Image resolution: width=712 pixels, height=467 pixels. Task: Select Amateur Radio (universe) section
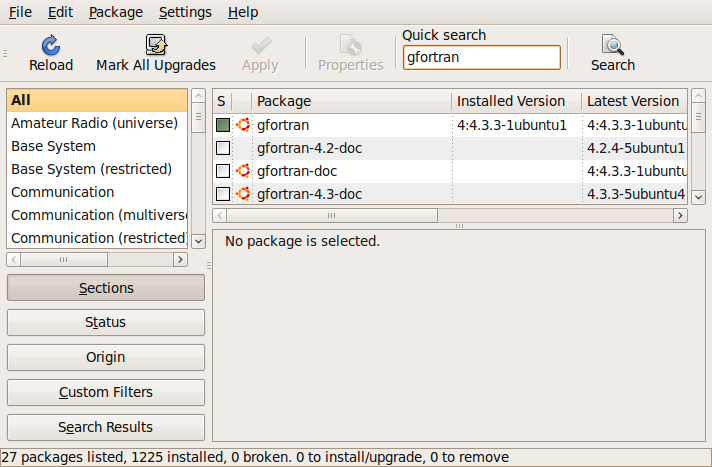pyautogui.click(x=94, y=123)
